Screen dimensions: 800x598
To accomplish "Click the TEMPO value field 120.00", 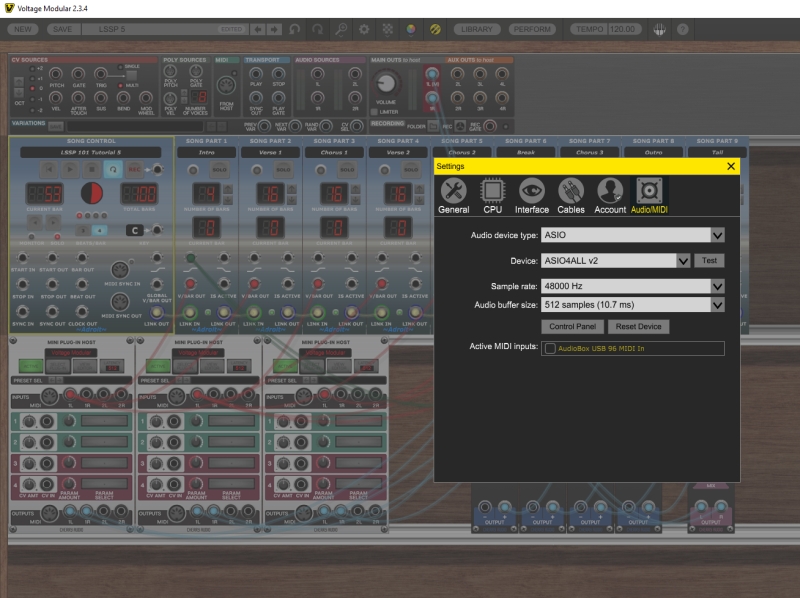I will tap(622, 30).
